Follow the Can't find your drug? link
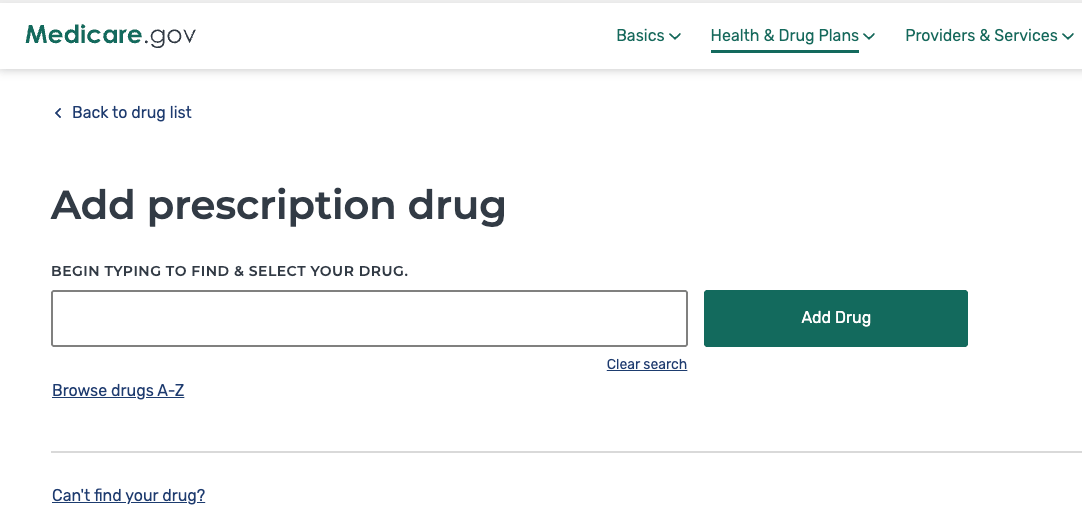 (128, 495)
